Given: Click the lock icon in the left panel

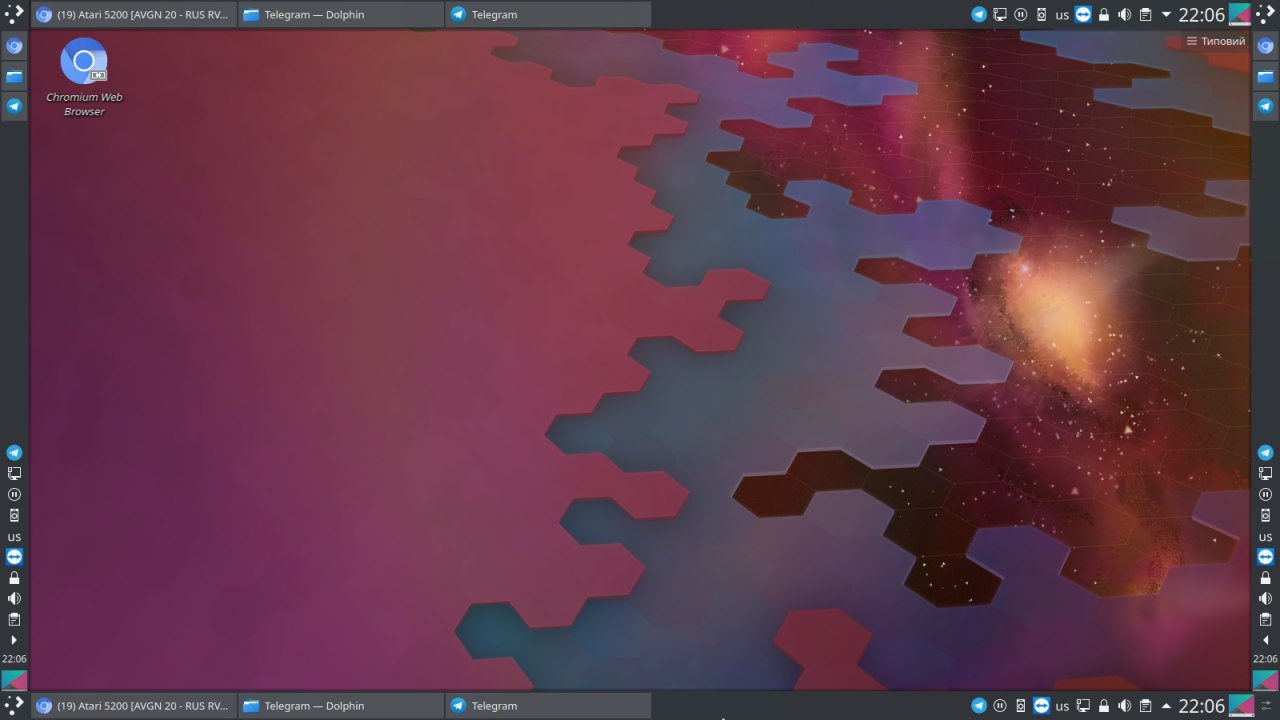Looking at the screenshot, I should [14, 578].
